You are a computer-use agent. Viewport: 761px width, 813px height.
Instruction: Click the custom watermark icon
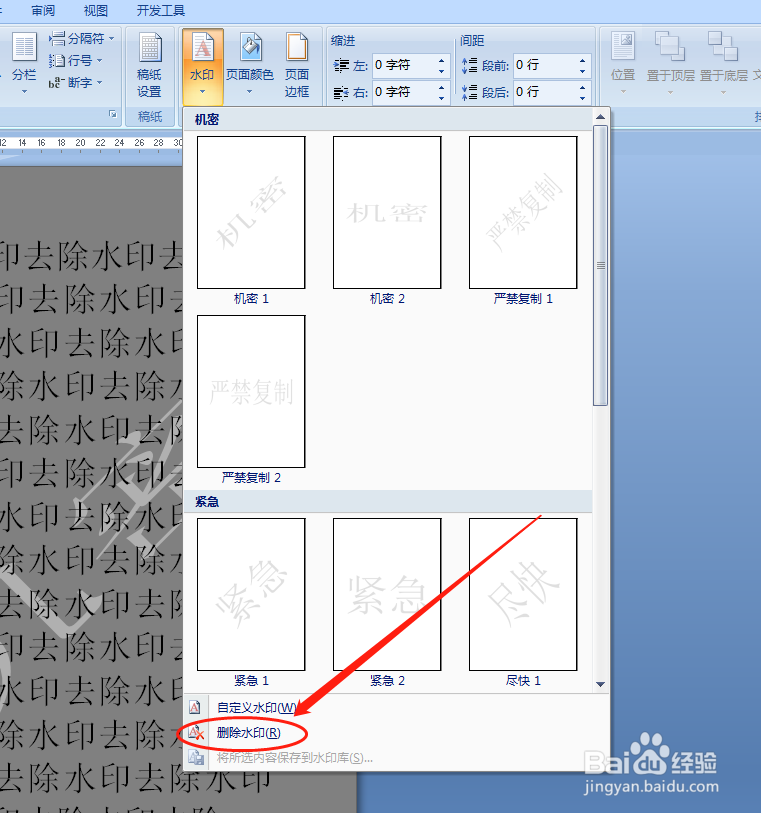(195, 707)
